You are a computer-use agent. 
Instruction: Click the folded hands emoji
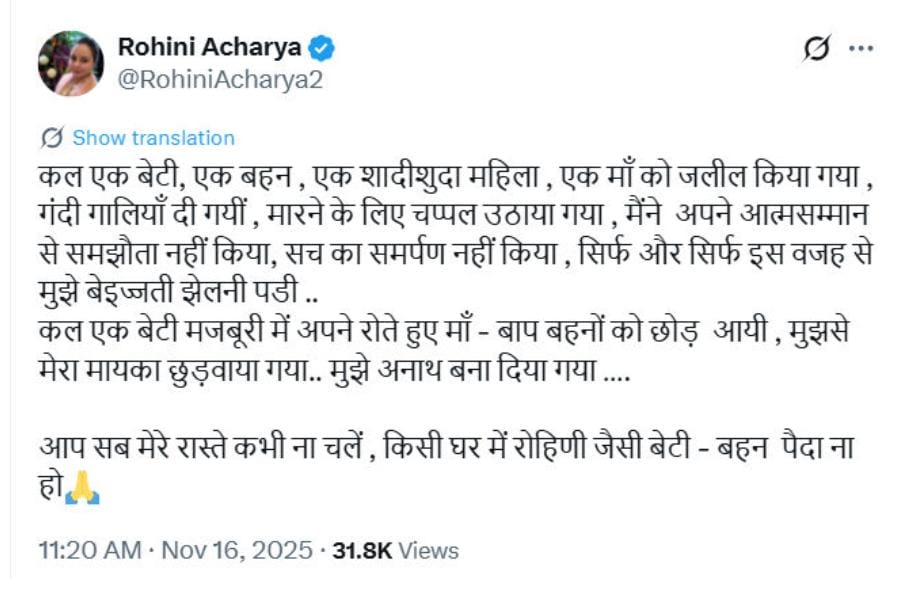(x=82, y=492)
